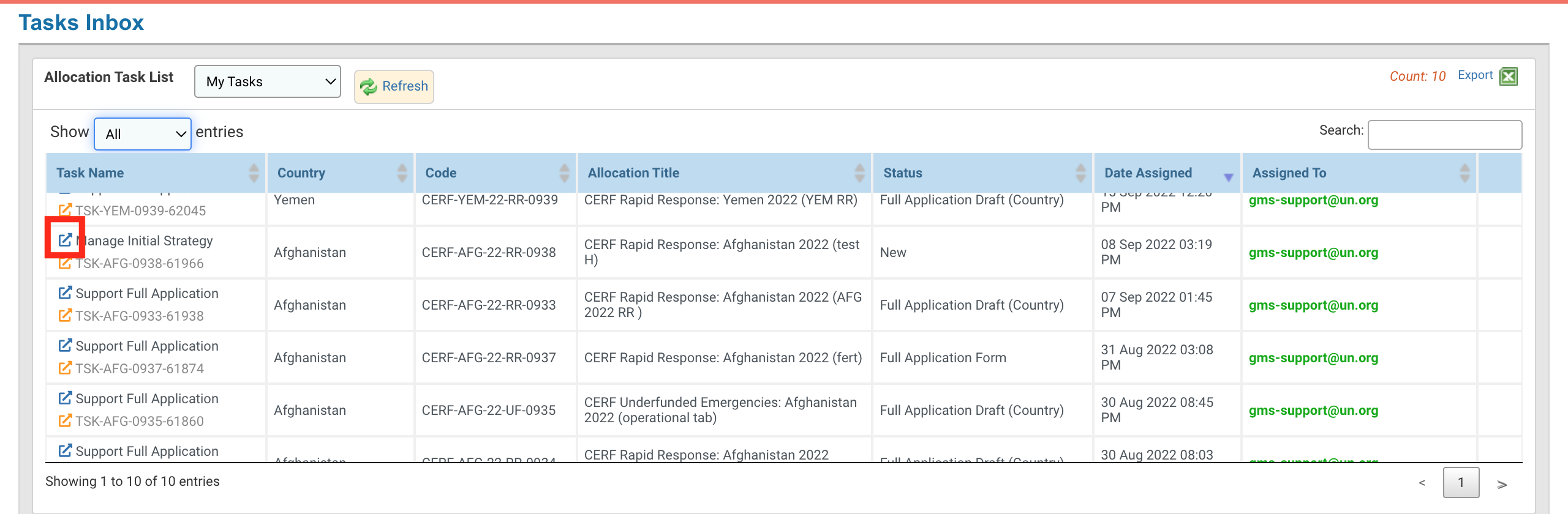Sort by Task Name column arrows

(x=254, y=173)
